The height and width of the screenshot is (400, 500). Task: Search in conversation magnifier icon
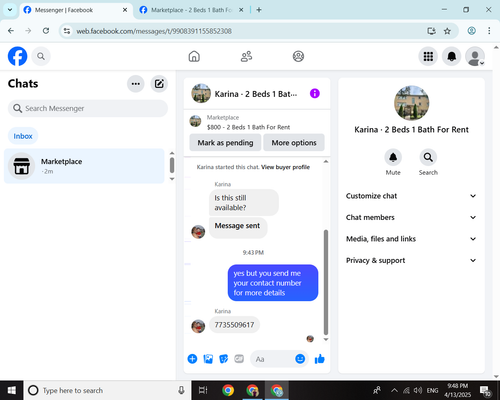coord(428,157)
